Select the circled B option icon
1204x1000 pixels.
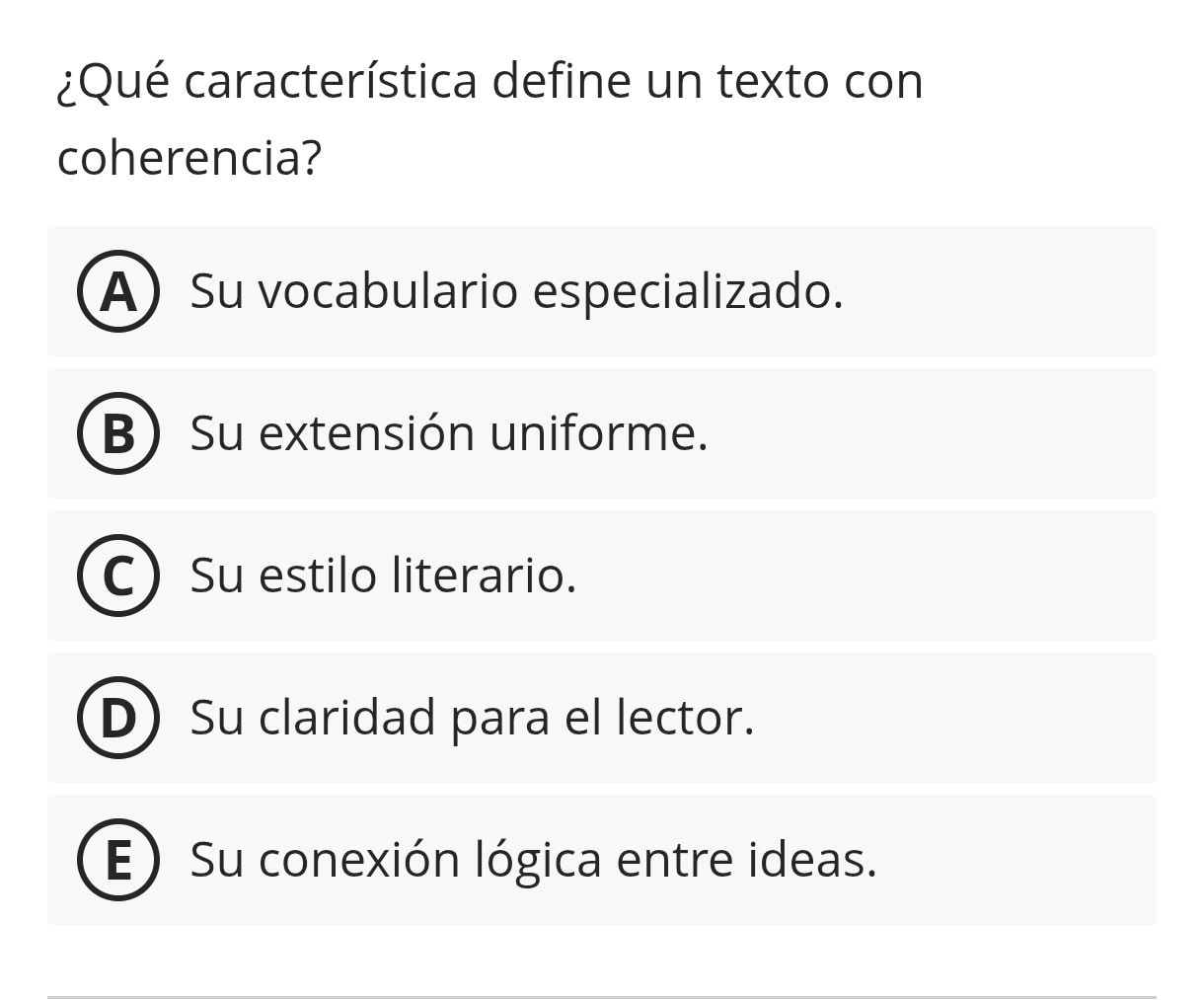click(x=118, y=433)
